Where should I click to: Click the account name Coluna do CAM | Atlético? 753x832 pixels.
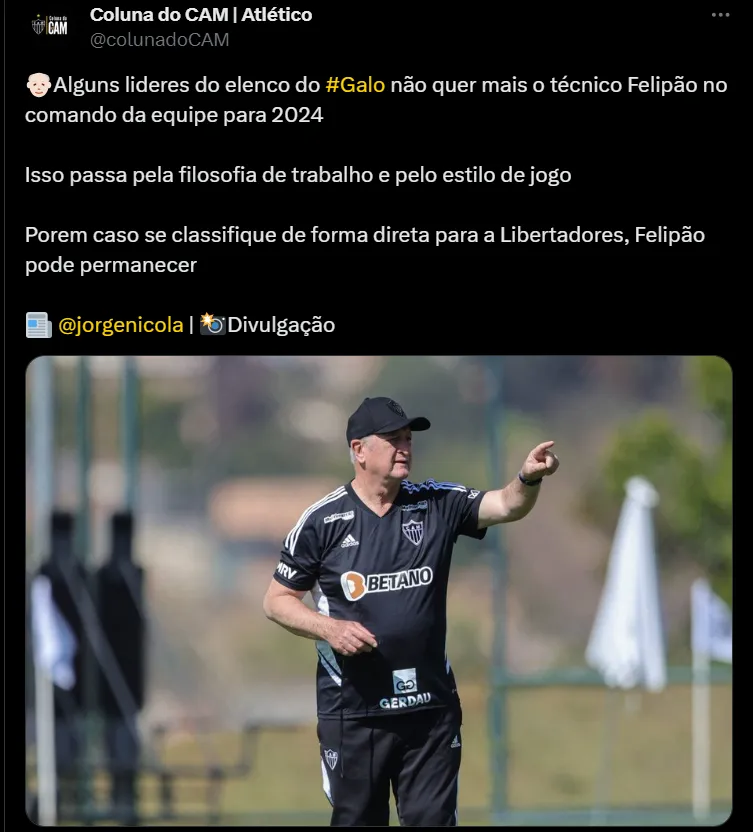coord(201,15)
